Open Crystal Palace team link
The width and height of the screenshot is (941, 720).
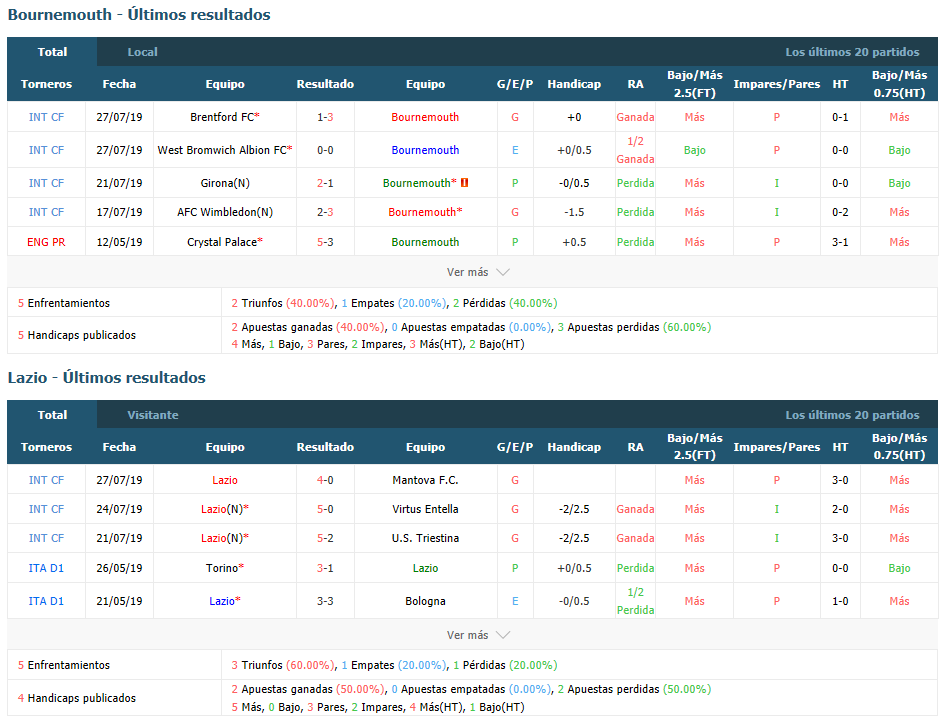pos(224,242)
